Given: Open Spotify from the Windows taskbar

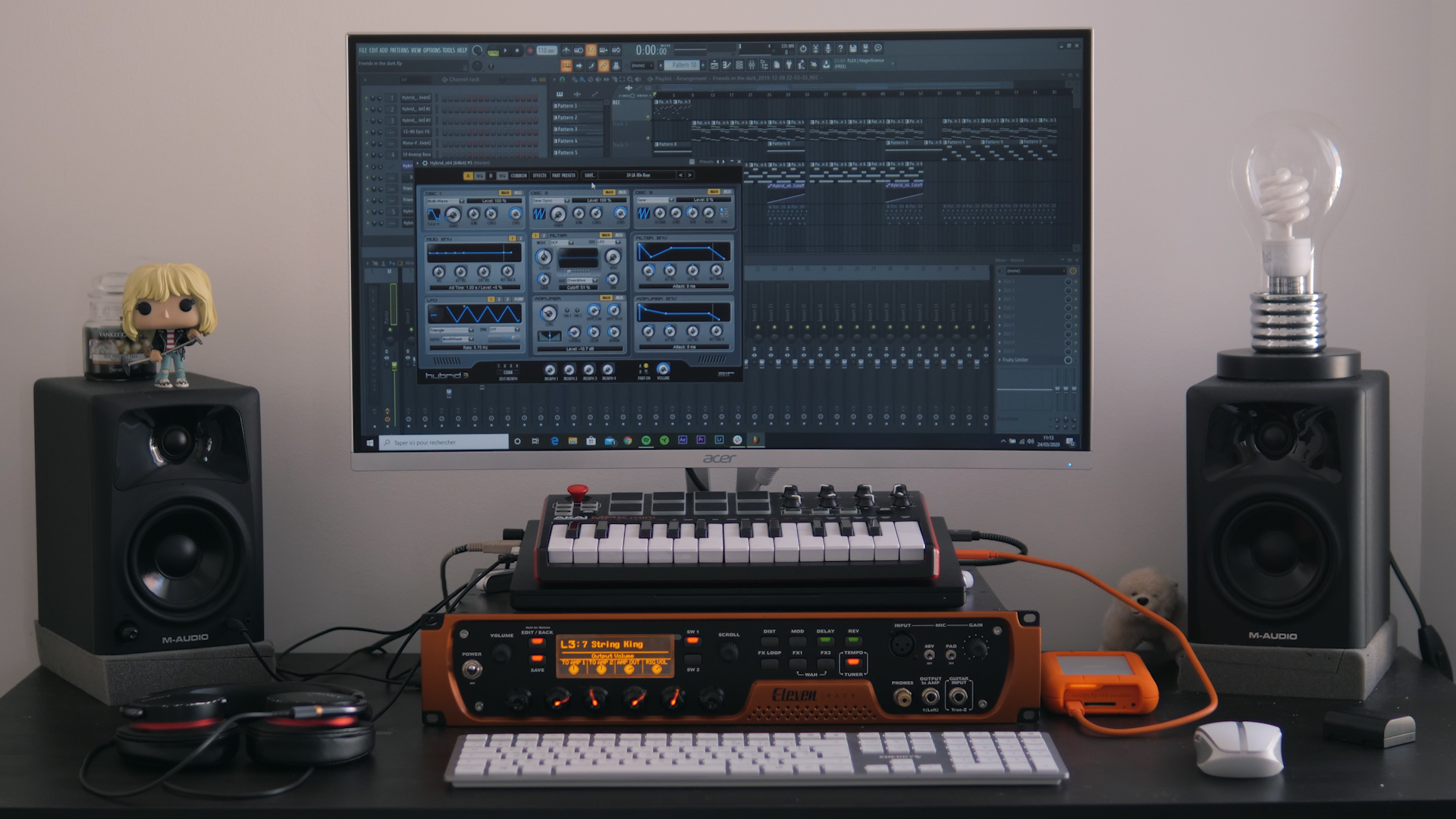Looking at the screenshot, I should [646, 440].
